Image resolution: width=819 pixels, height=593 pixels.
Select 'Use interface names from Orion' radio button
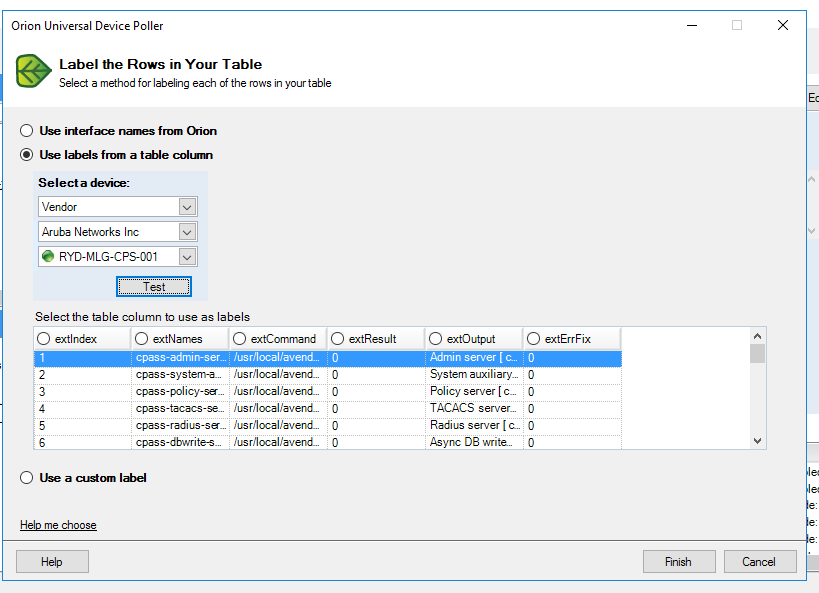tap(27, 131)
